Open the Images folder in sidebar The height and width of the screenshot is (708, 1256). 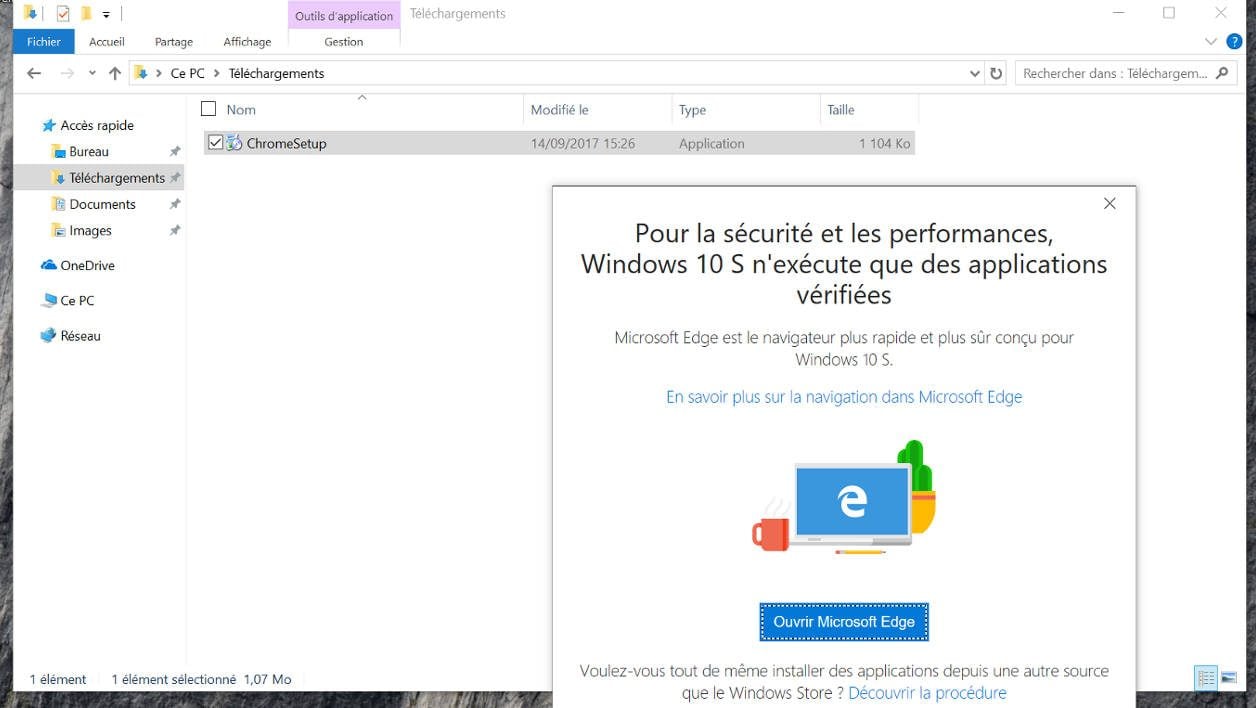click(x=90, y=230)
